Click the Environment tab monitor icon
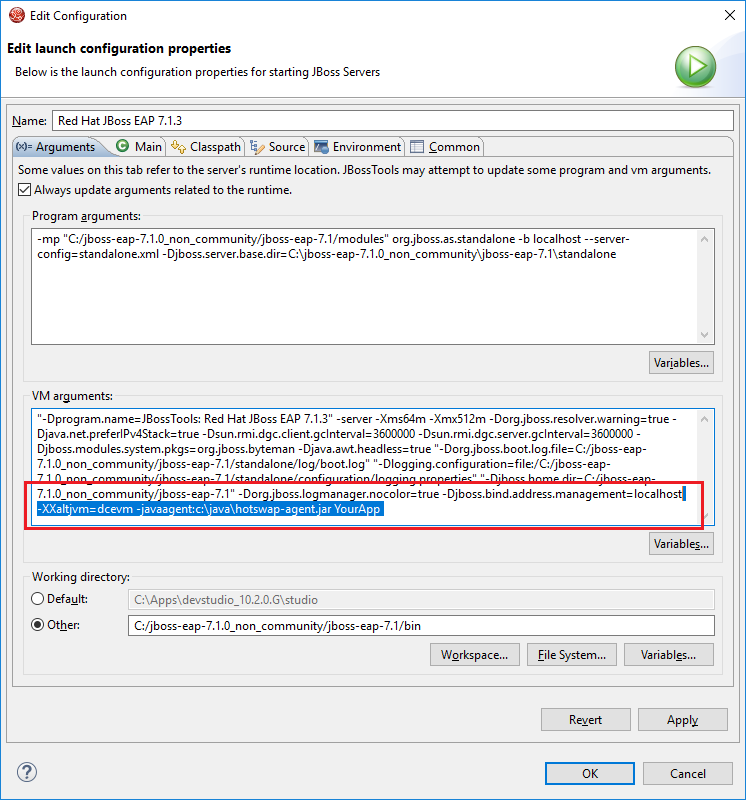This screenshot has width=746, height=800. click(321, 147)
